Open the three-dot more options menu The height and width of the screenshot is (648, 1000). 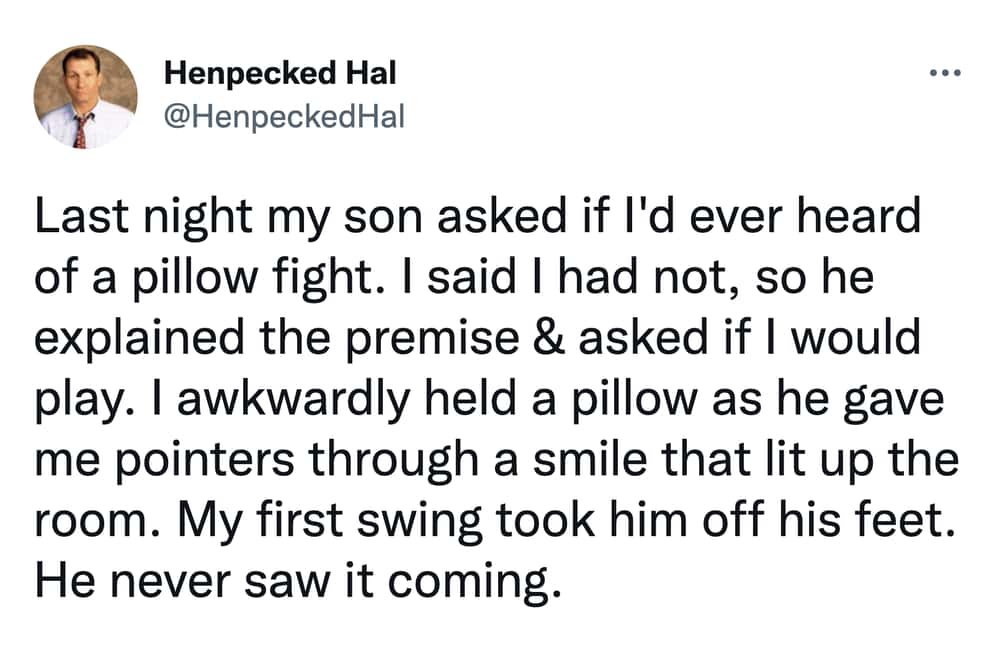945,73
